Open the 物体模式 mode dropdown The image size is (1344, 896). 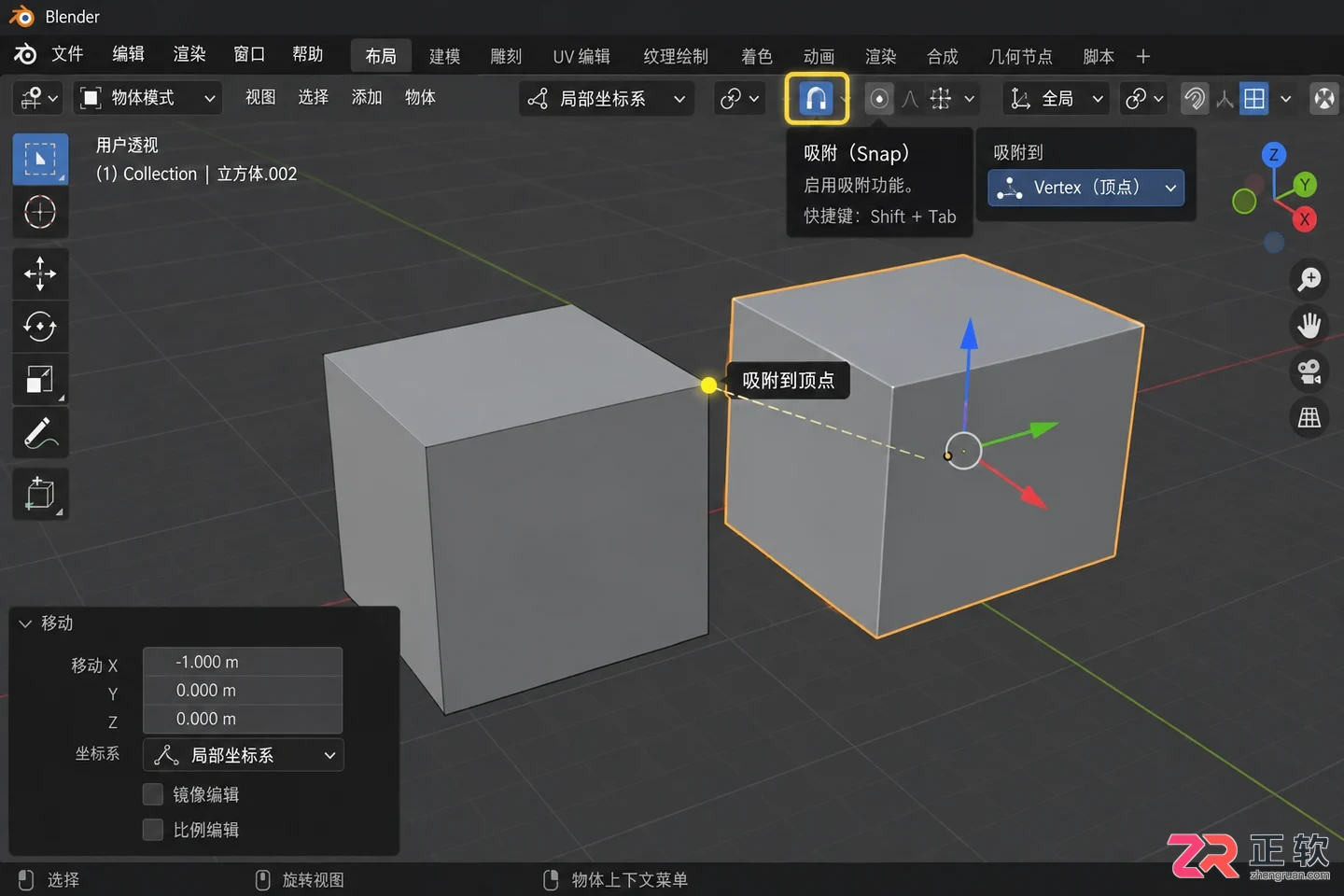coord(147,98)
